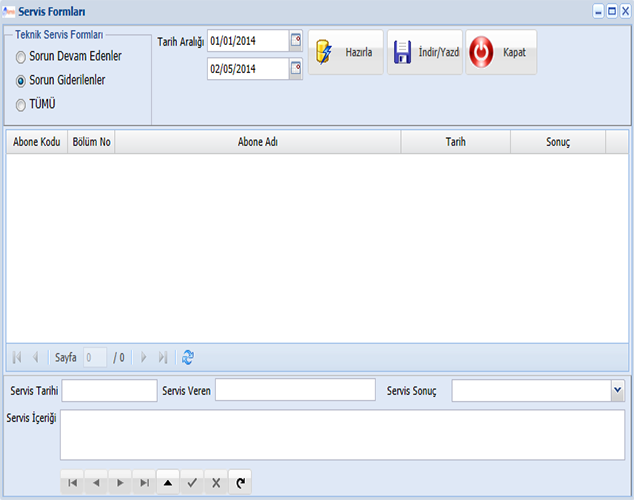The width and height of the screenshot is (634, 500).
Task: Sort by Tarih column header
Action: 456,142
